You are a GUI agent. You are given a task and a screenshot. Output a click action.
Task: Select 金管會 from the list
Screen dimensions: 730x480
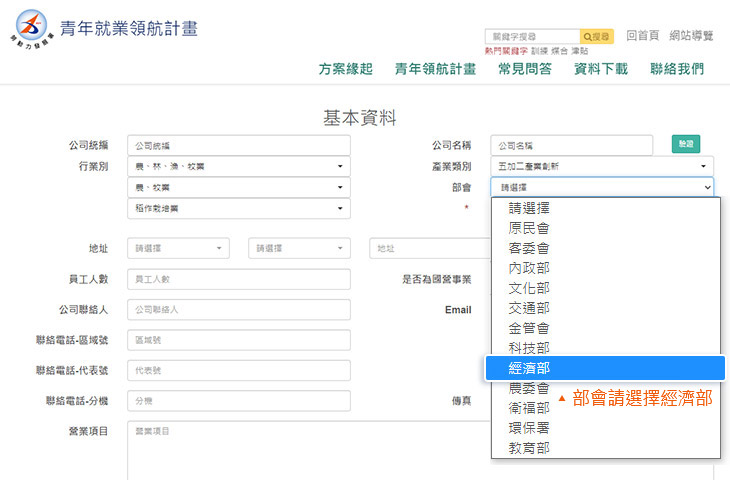[606, 328]
